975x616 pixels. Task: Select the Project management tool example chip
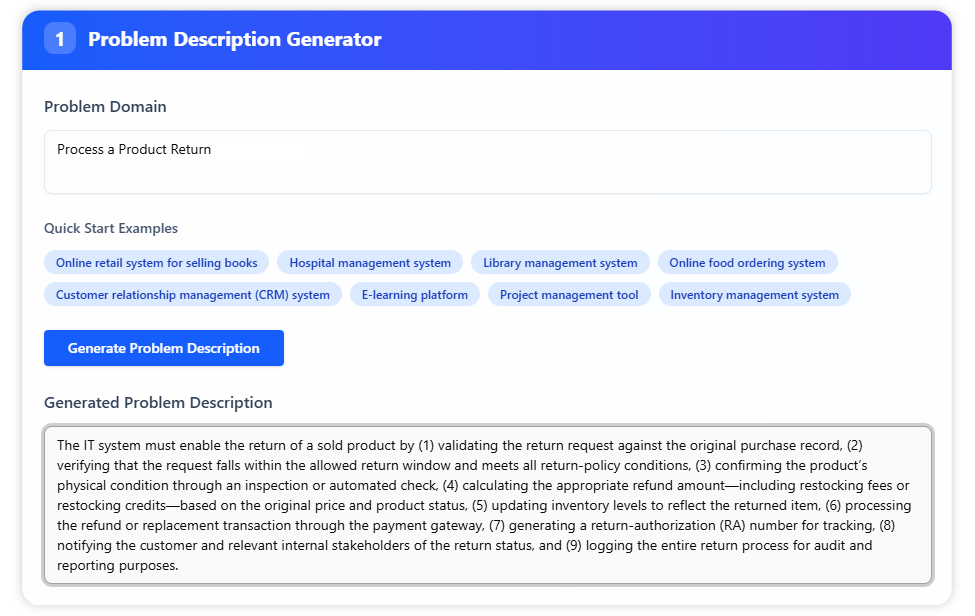(569, 295)
